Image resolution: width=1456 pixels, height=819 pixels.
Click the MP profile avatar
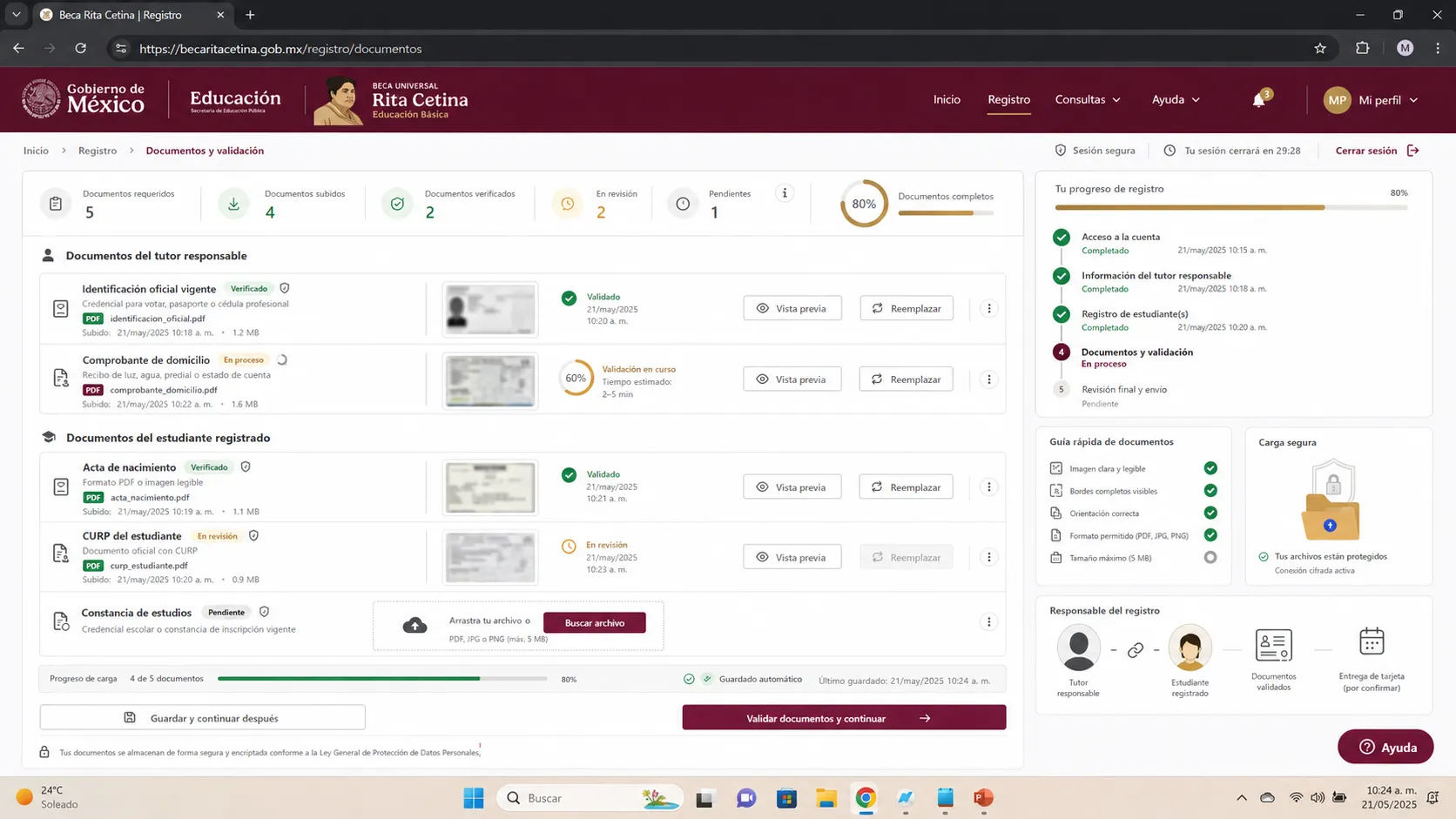click(x=1338, y=100)
